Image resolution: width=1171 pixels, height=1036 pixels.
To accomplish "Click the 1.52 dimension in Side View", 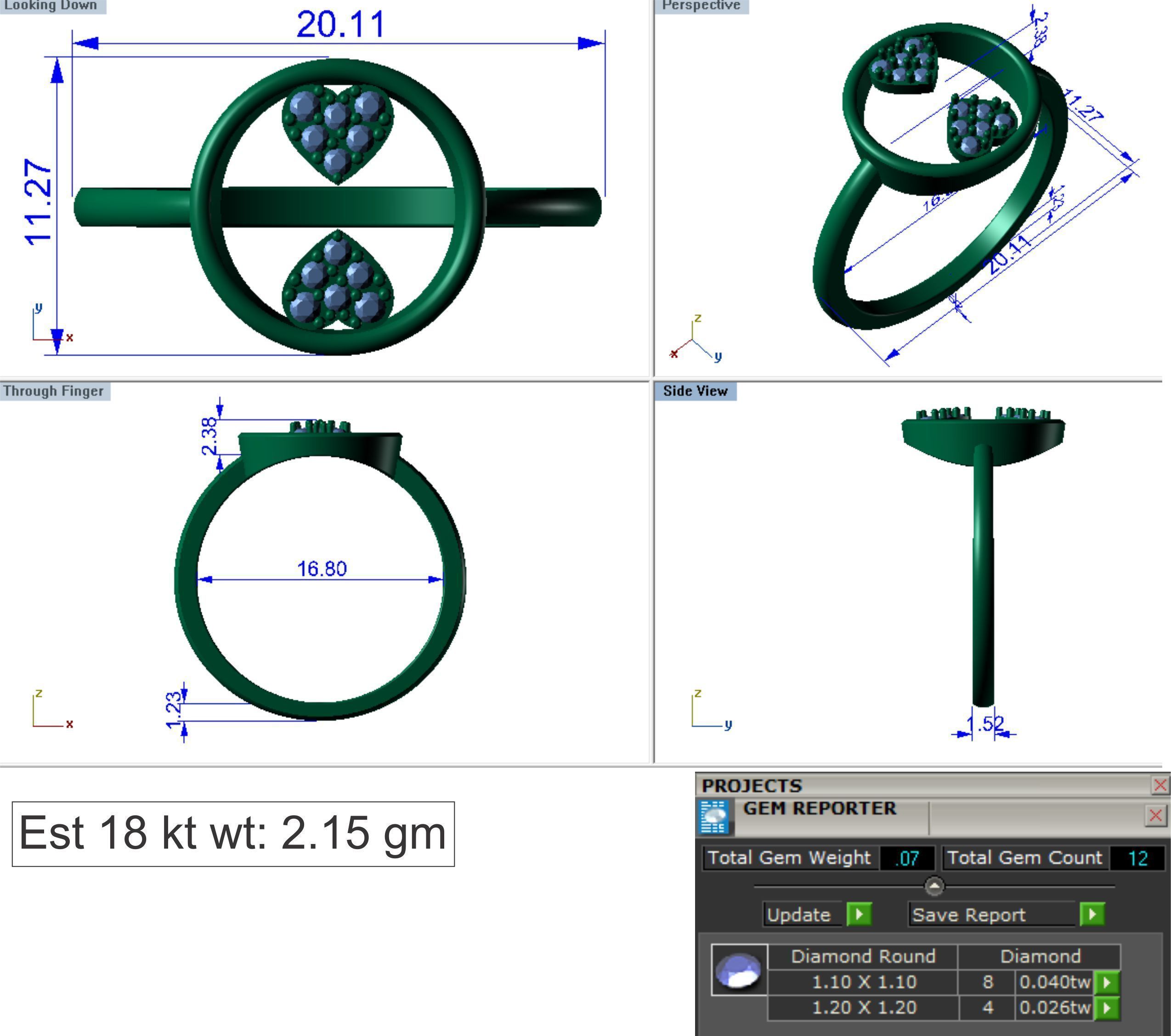I will click(x=985, y=724).
